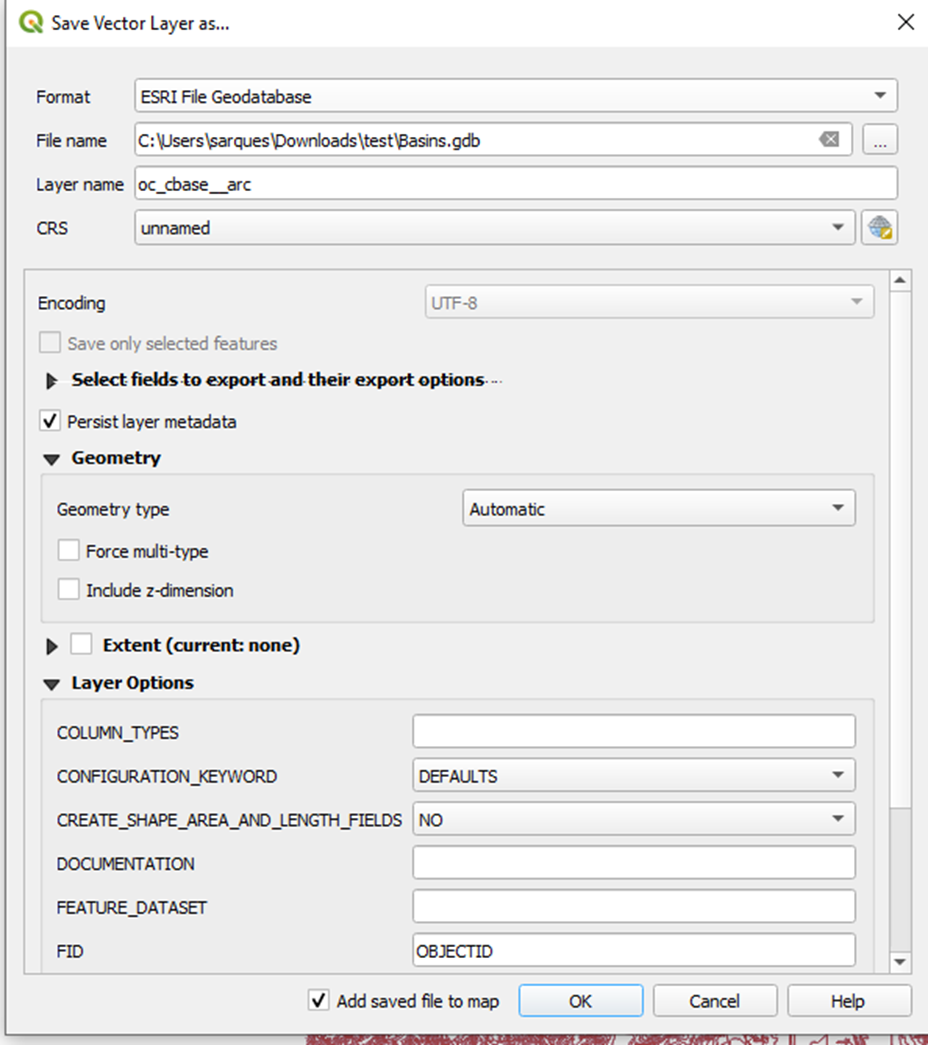928x1045 pixels.
Task: Expand Select fields to export section
Action: tap(51, 381)
